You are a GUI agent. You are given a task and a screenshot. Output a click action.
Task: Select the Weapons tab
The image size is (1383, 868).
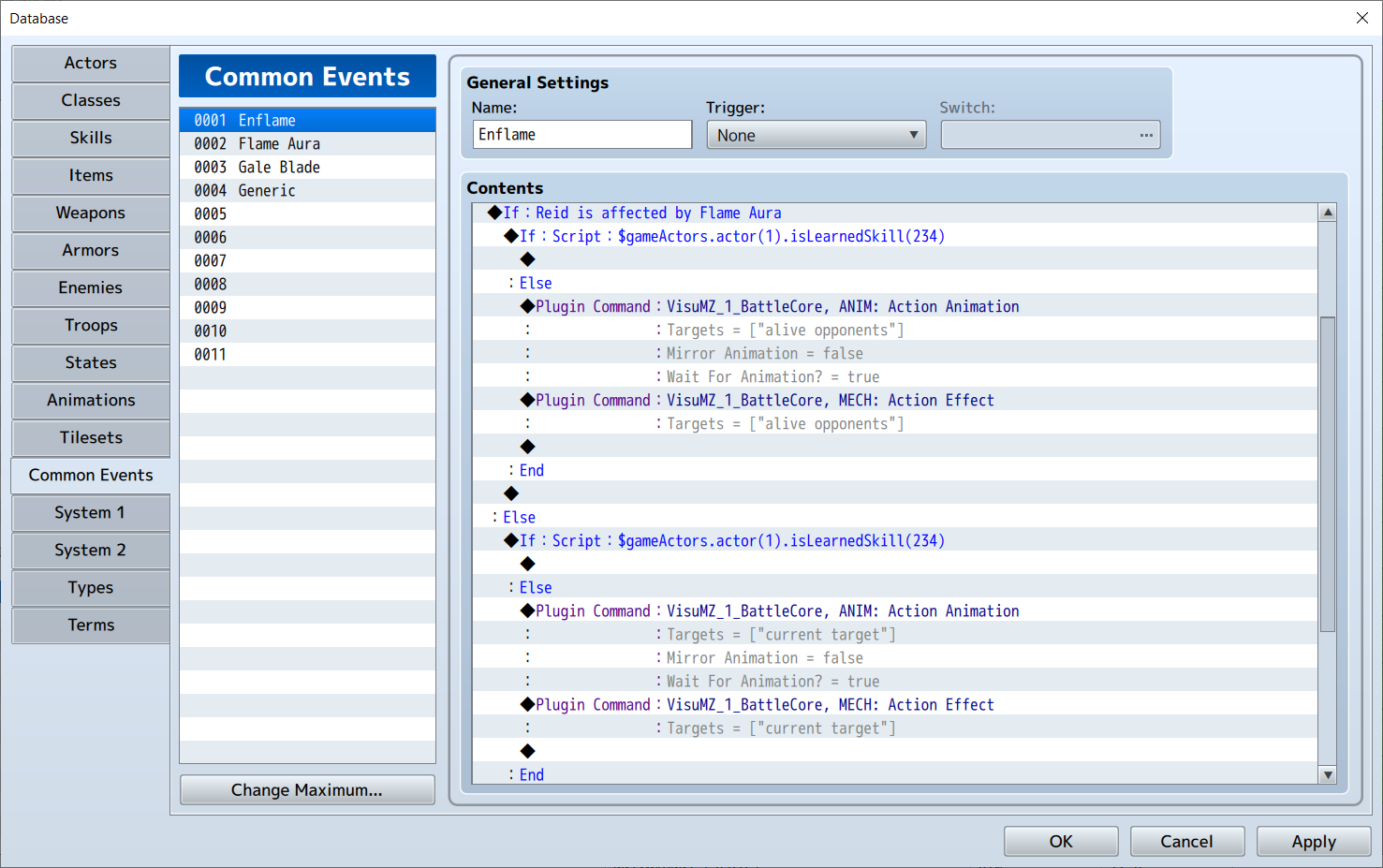91,213
